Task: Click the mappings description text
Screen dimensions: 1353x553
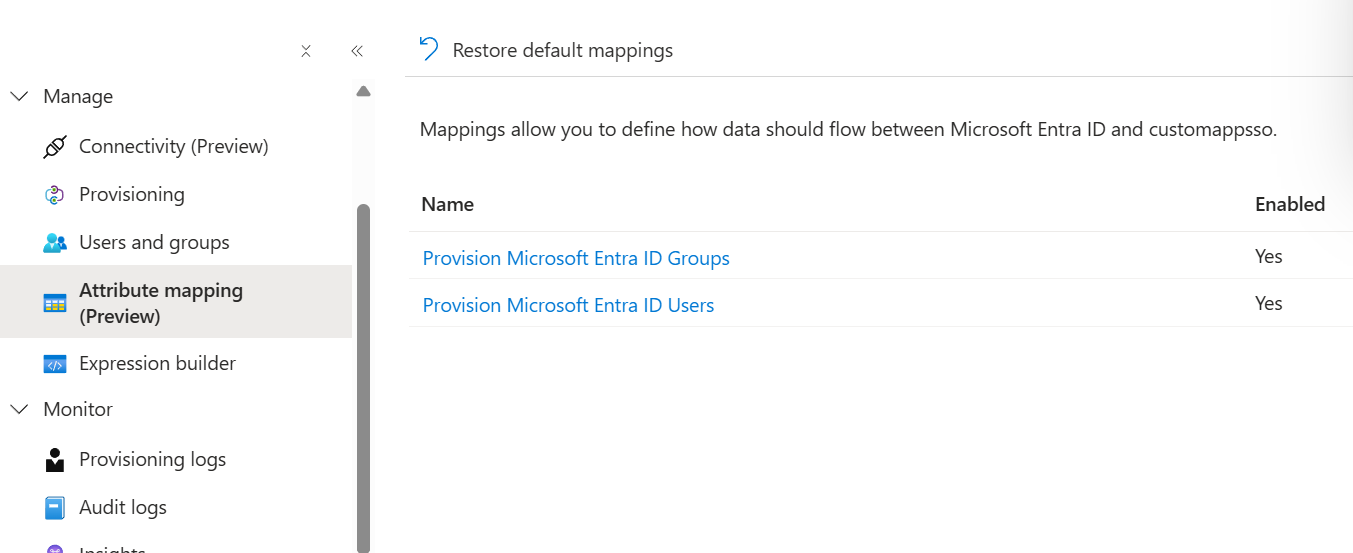Action: pos(848,130)
